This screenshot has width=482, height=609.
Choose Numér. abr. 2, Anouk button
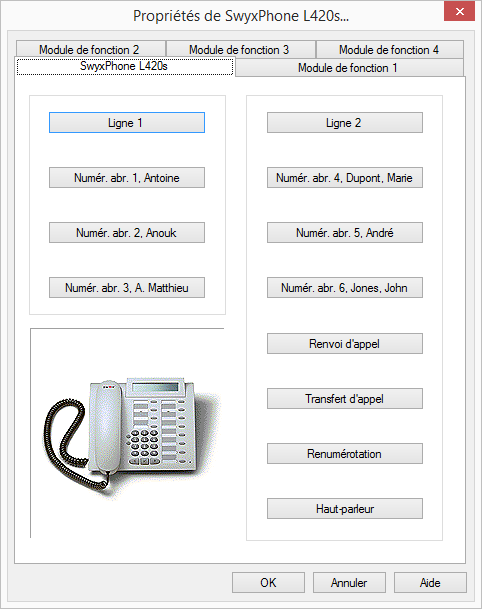[127, 233]
